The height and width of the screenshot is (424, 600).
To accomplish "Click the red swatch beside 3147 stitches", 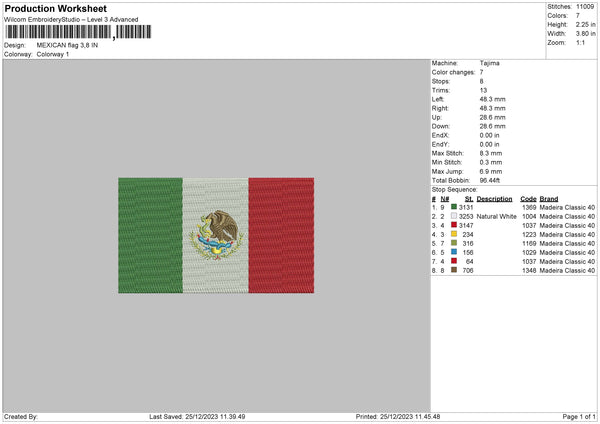I will [x=454, y=225].
